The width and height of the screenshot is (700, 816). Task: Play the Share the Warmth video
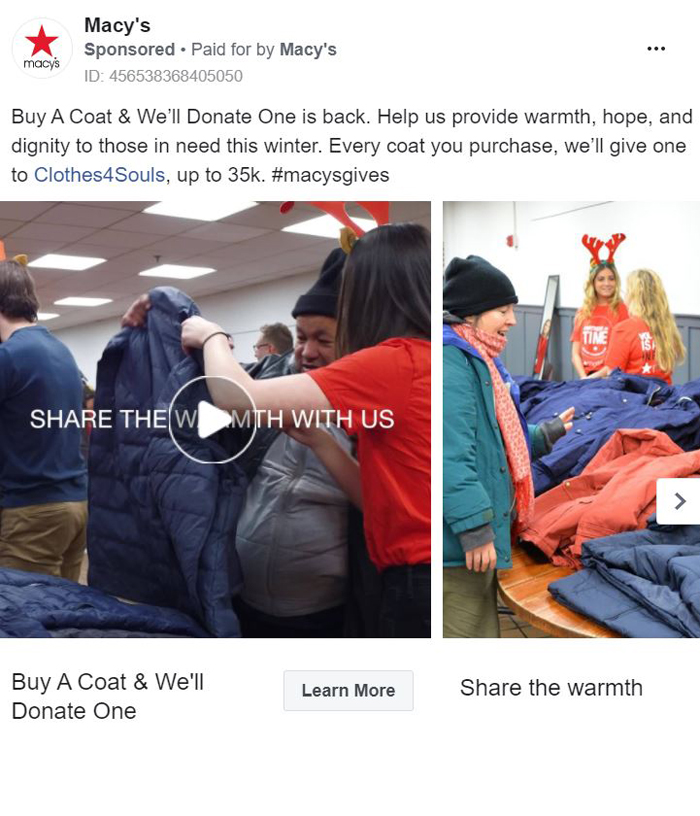212,419
